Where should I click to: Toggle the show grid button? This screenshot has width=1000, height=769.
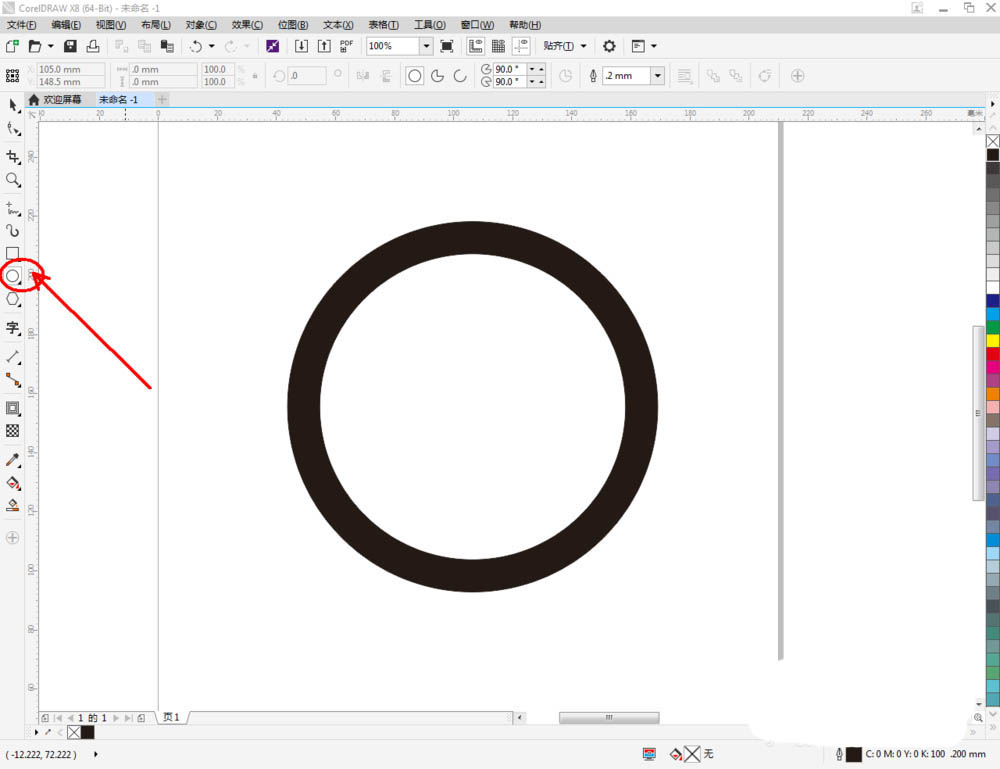[498, 46]
